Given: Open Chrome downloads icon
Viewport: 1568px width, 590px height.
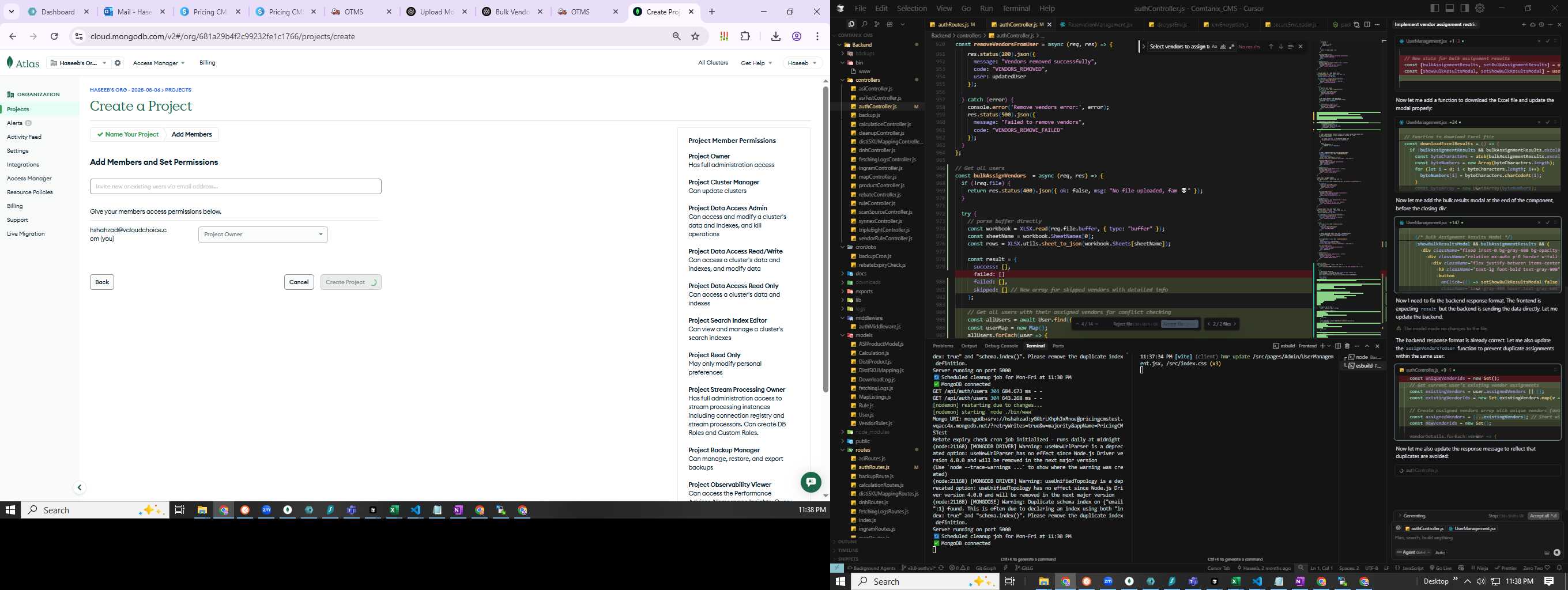Looking at the screenshot, I should click(775, 36).
